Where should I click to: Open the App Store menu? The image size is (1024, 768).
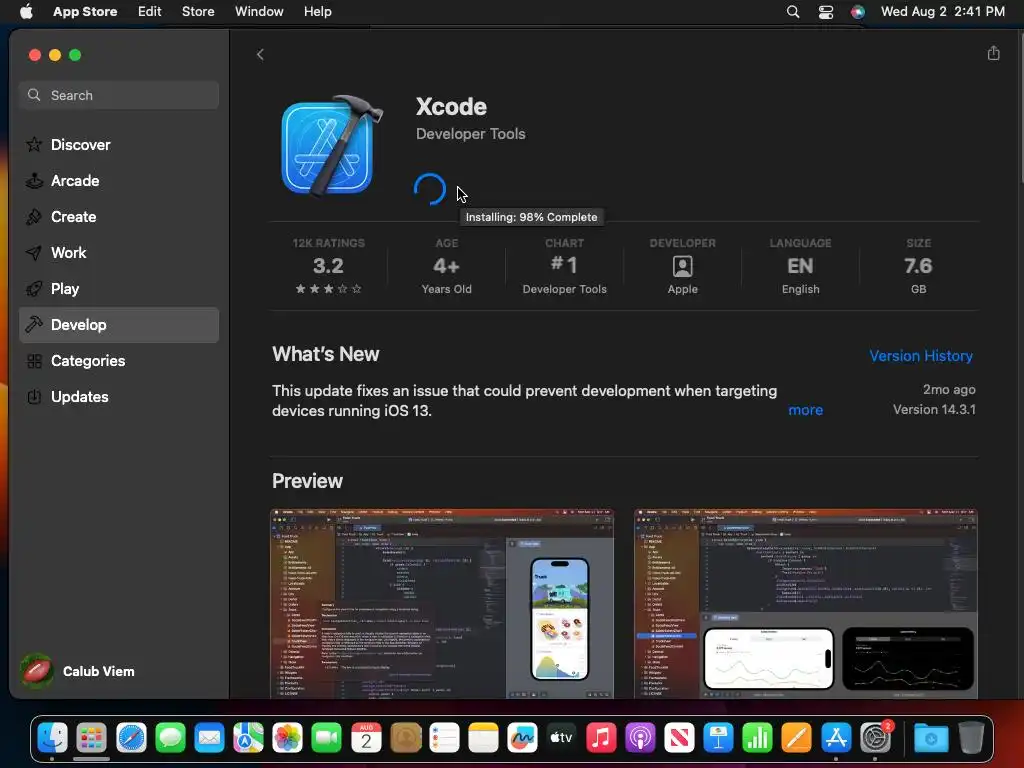point(85,11)
